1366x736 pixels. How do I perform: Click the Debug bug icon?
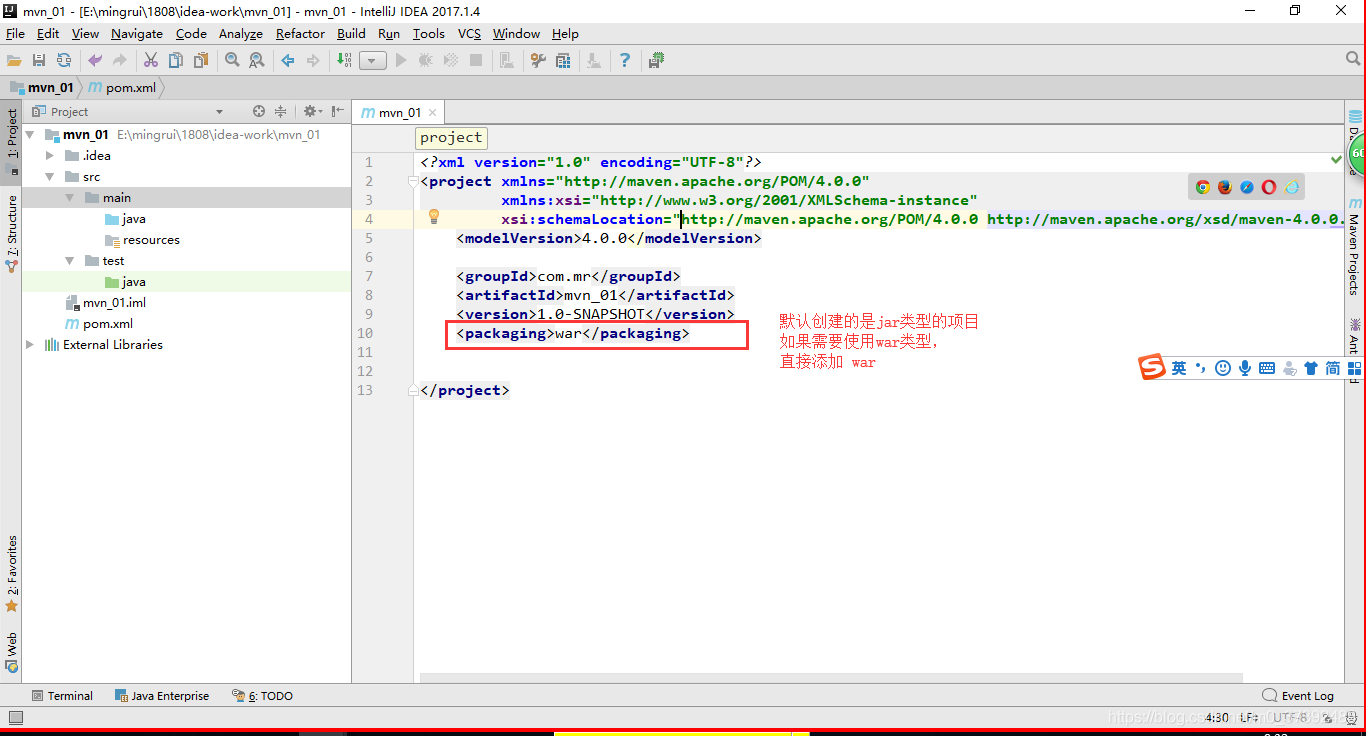click(426, 61)
